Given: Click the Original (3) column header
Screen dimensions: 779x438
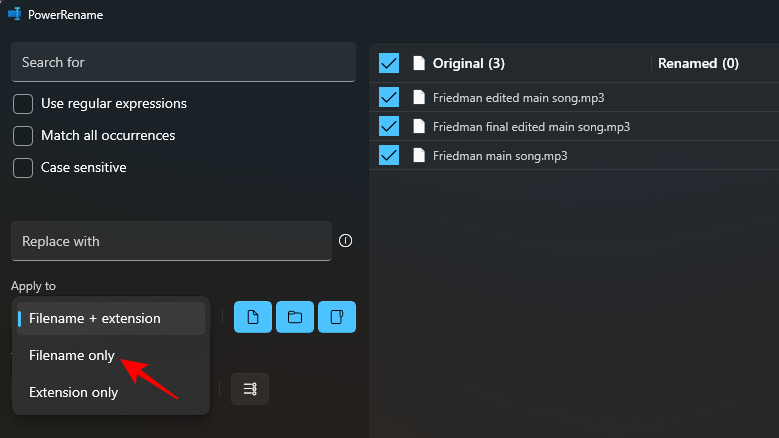Looking at the screenshot, I should coord(468,63).
